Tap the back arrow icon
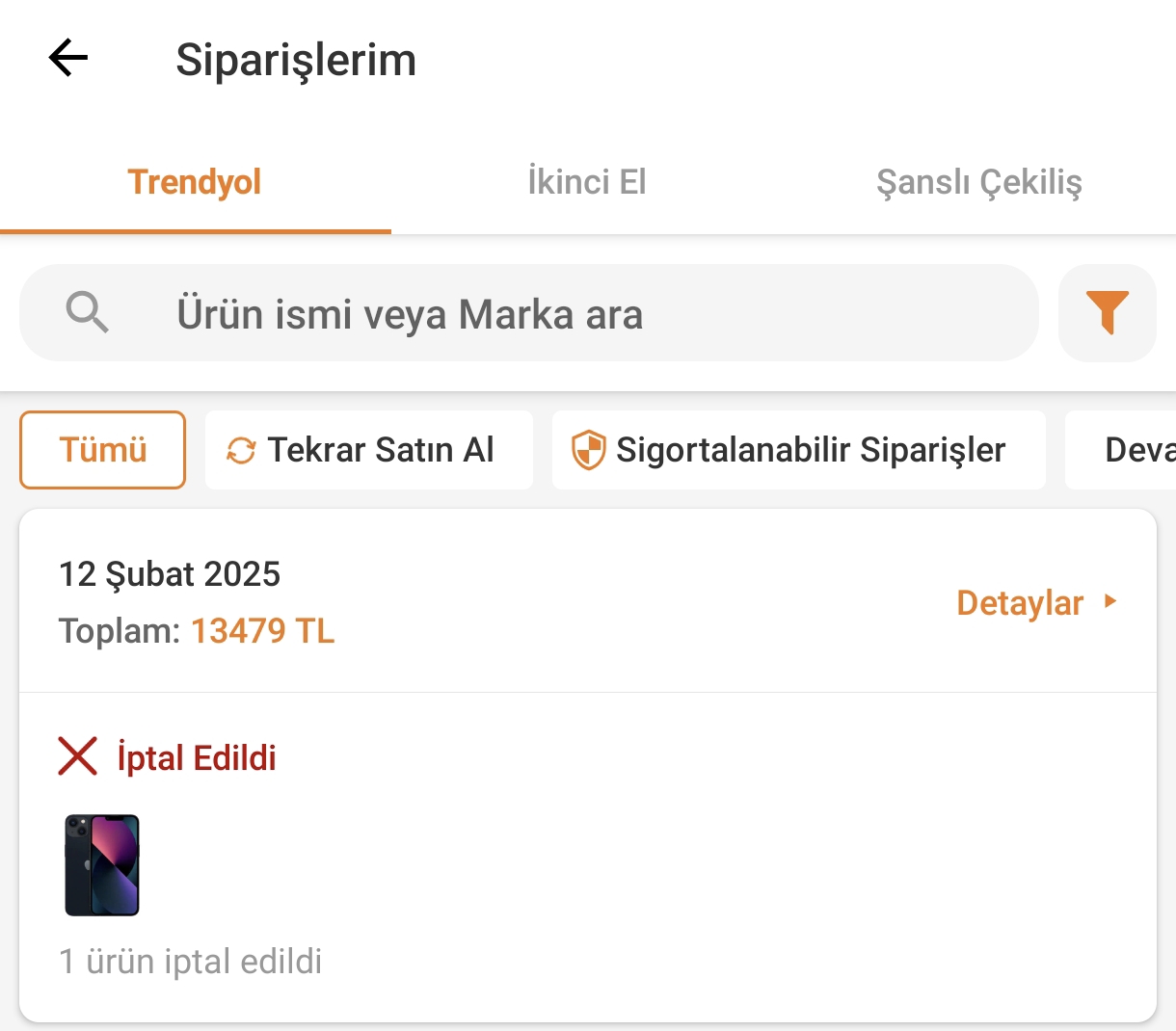 68,59
